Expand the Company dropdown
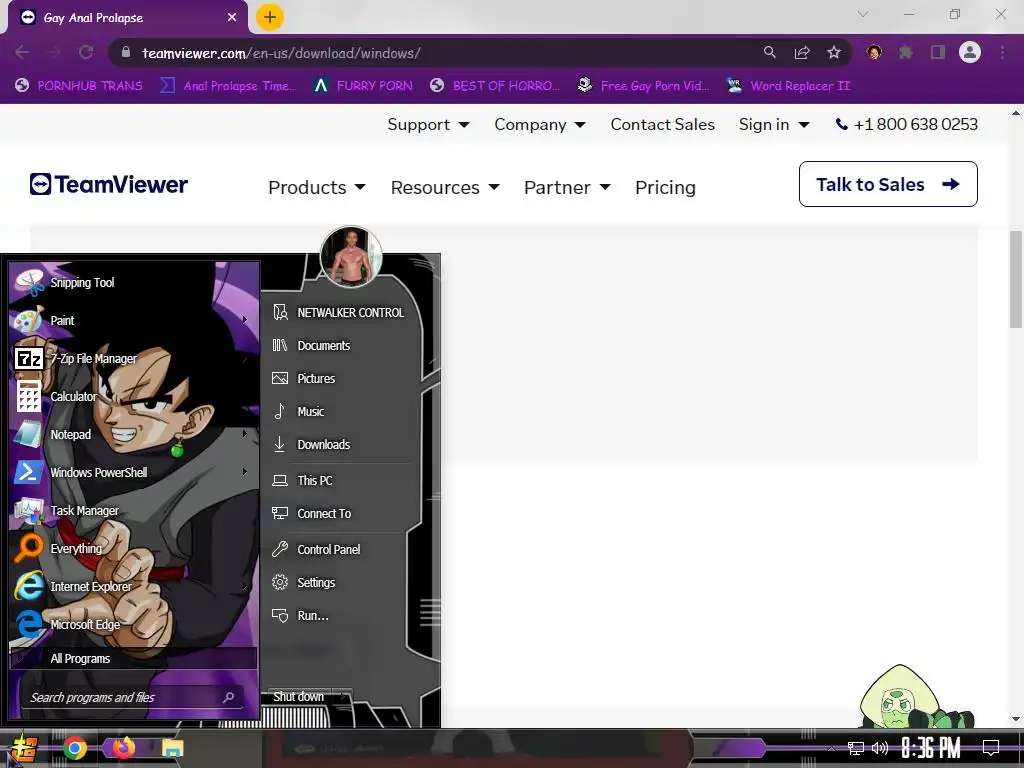 (540, 124)
